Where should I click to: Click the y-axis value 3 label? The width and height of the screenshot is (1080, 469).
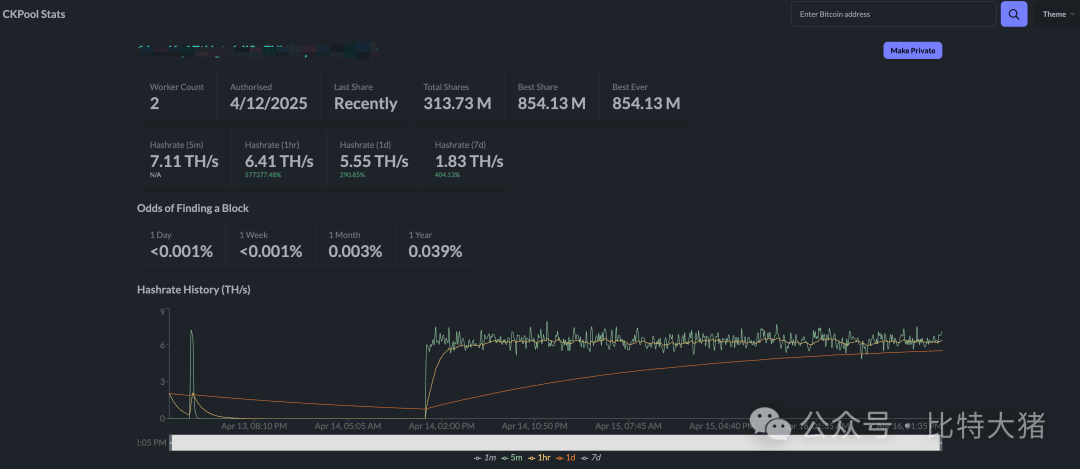pos(162,382)
